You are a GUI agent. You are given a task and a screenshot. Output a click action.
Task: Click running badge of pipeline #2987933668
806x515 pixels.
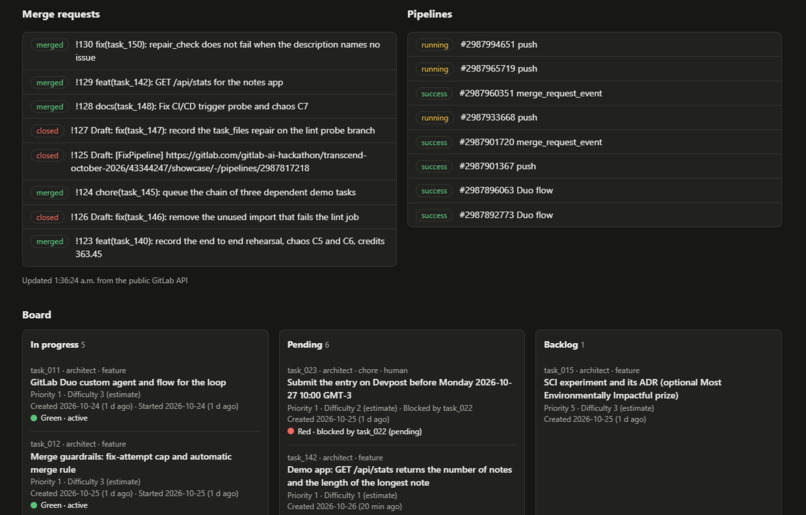435,118
